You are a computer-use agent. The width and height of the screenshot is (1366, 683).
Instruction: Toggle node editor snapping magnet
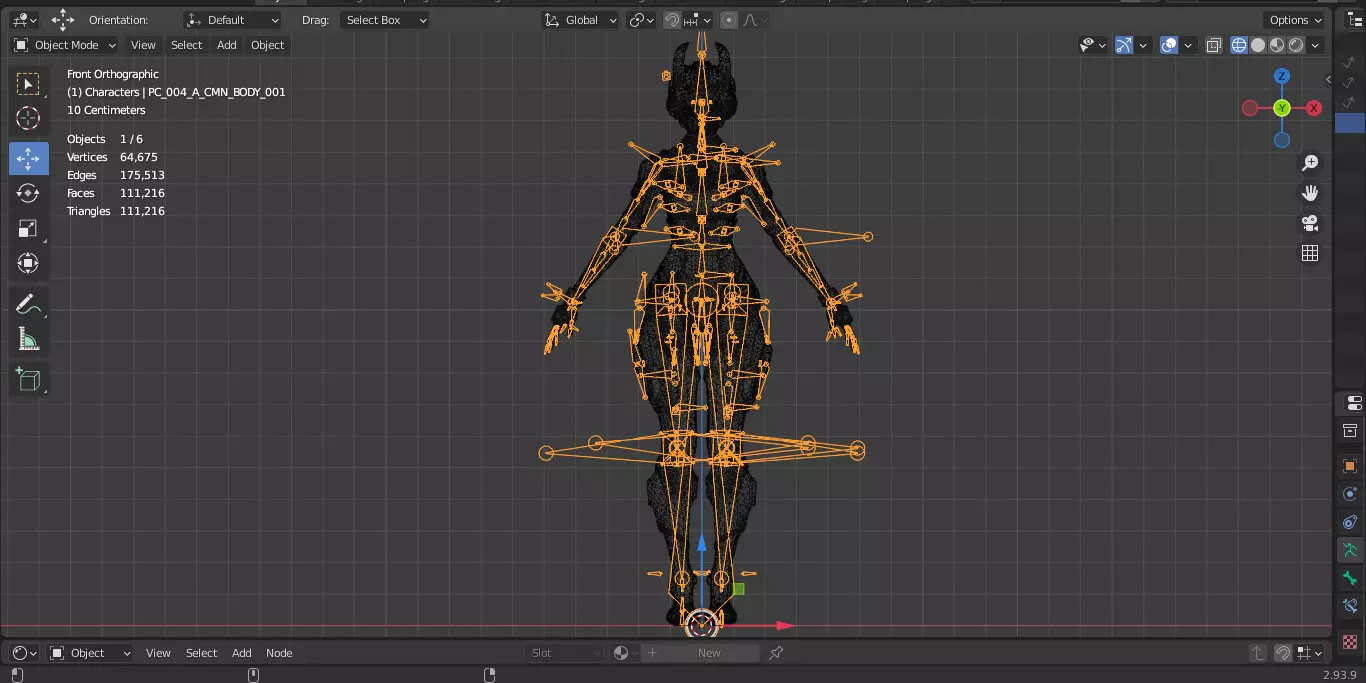1283,653
